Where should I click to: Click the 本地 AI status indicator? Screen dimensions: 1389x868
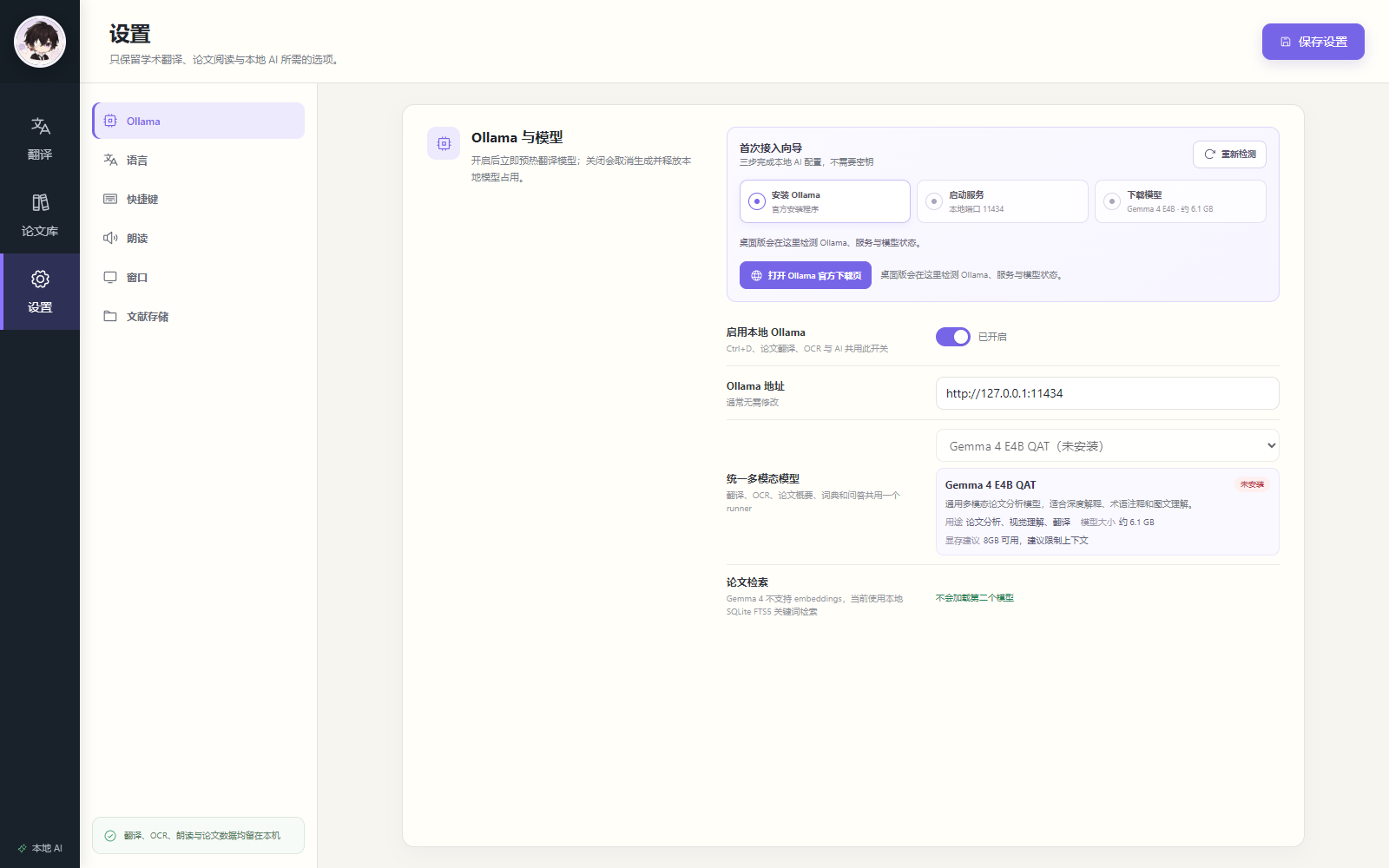tap(40, 848)
